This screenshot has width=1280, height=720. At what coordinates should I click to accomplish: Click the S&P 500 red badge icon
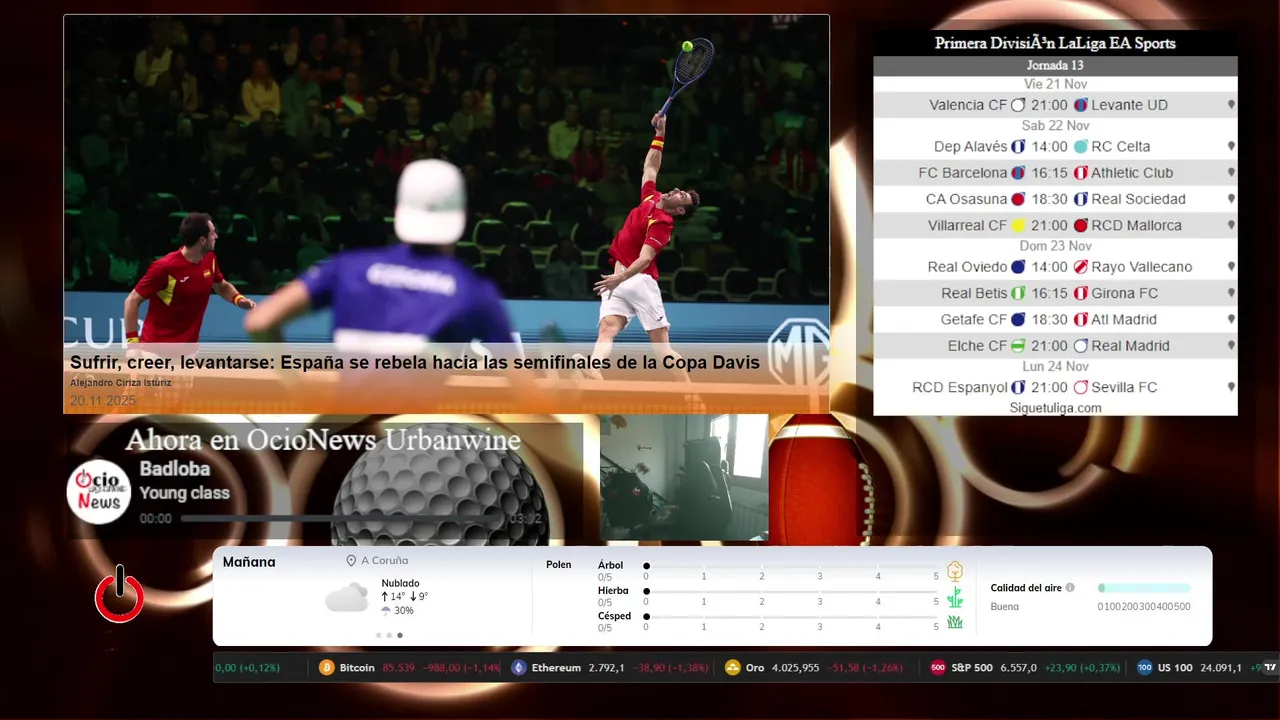937,668
